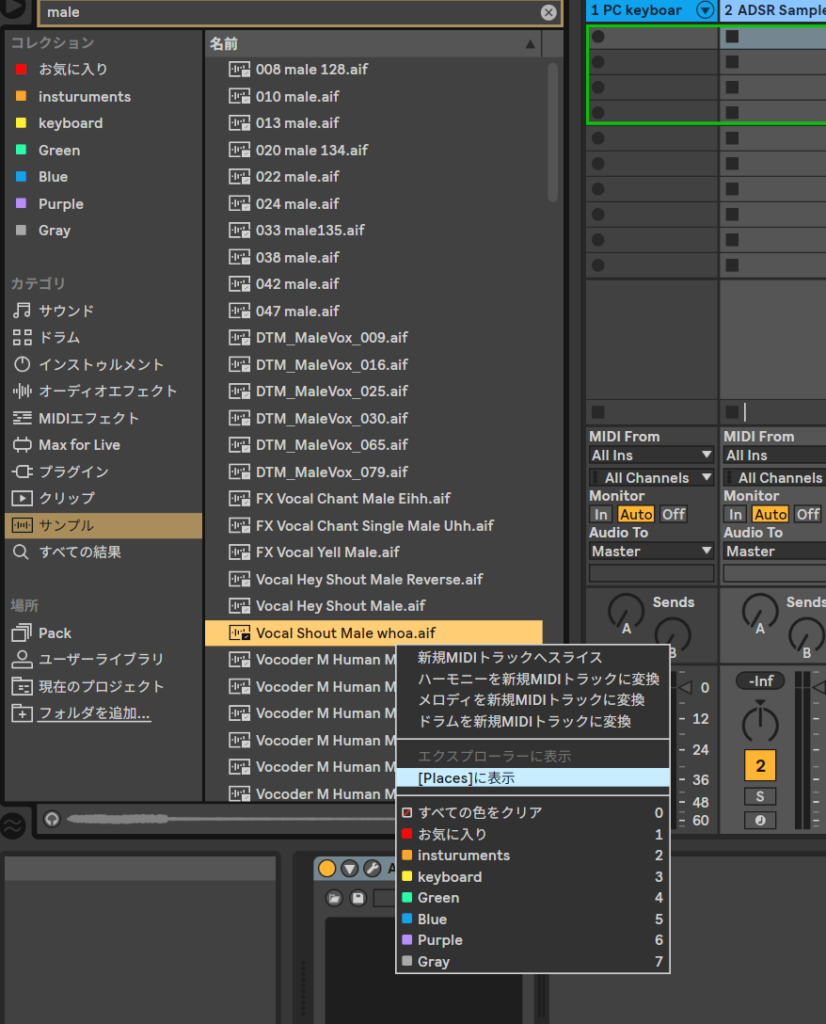Set track 1 Monitor to In
This screenshot has height=1024, width=826.
(x=600, y=514)
